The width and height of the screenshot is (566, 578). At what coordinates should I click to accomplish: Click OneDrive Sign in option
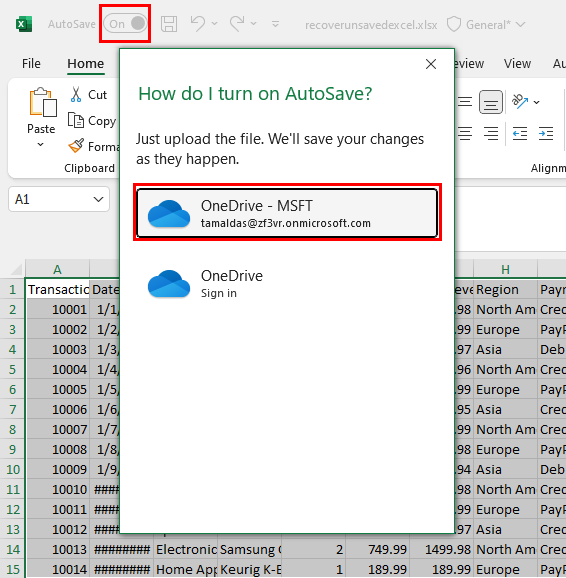coord(287,283)
